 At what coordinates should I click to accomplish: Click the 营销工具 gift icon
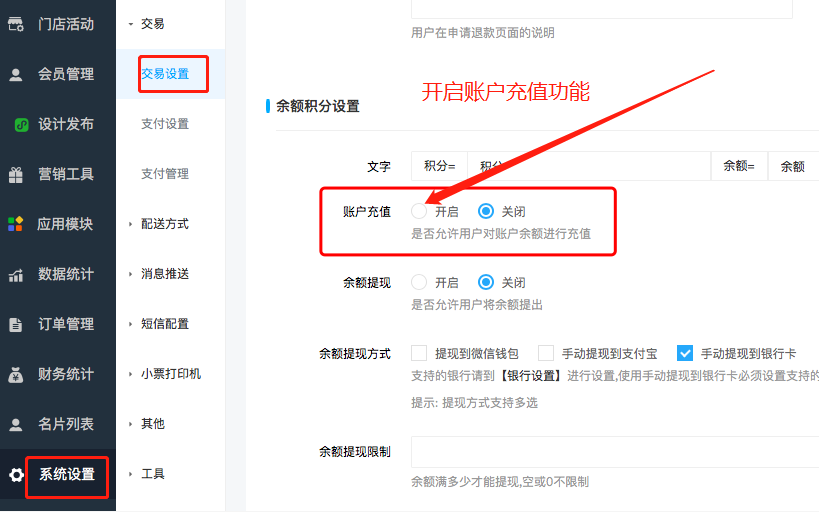[16, 174]
